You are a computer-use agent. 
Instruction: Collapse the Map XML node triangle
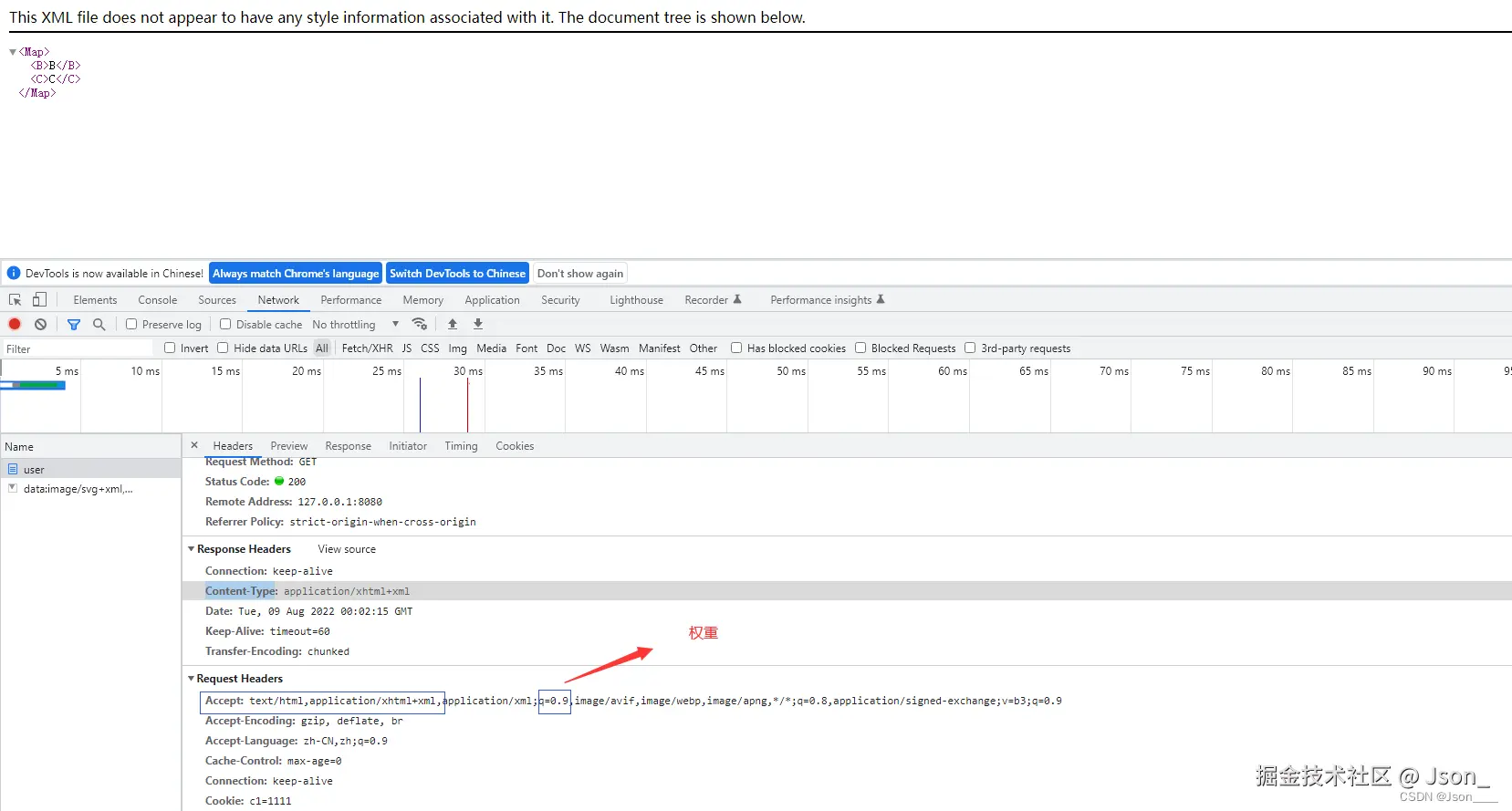13,52
